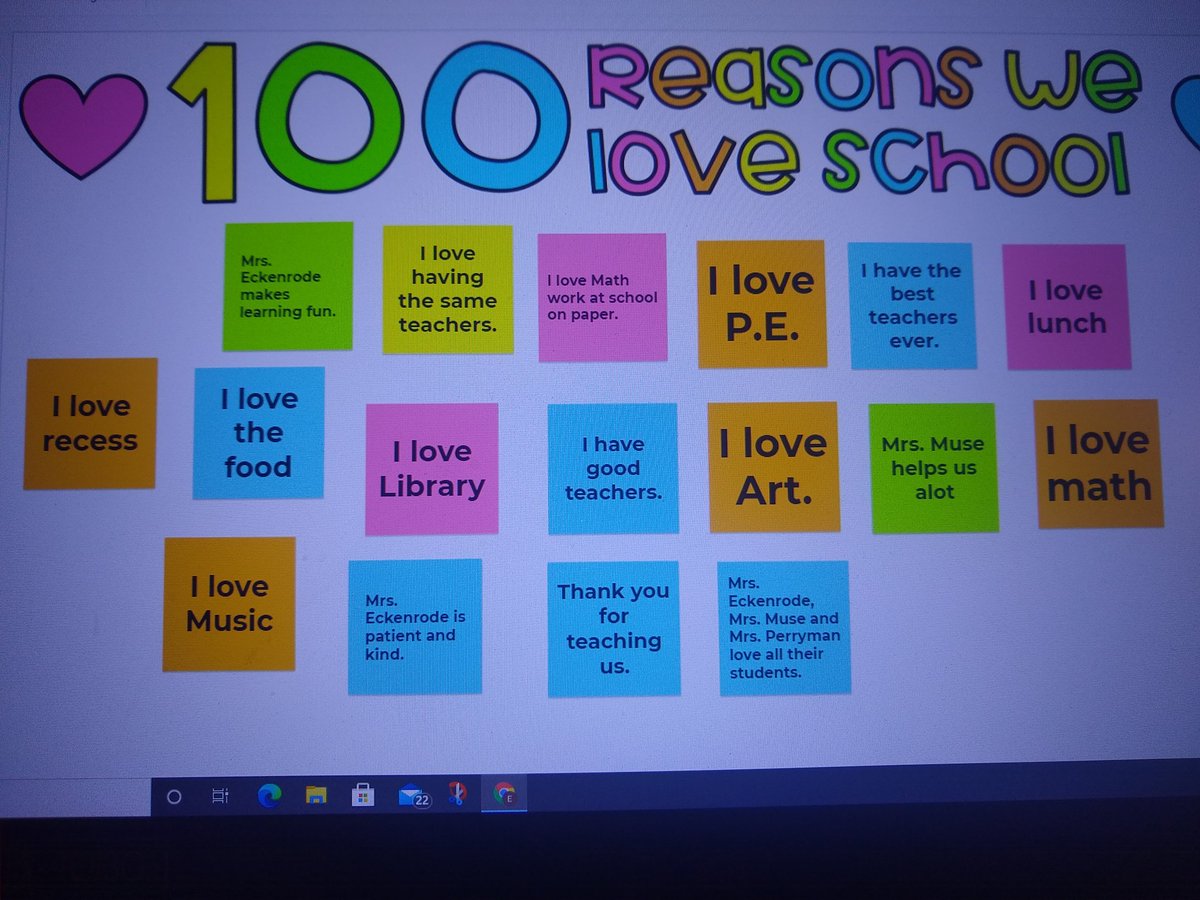
Task: Open File Explorer from the taskbar
Action: coord(316,796)
